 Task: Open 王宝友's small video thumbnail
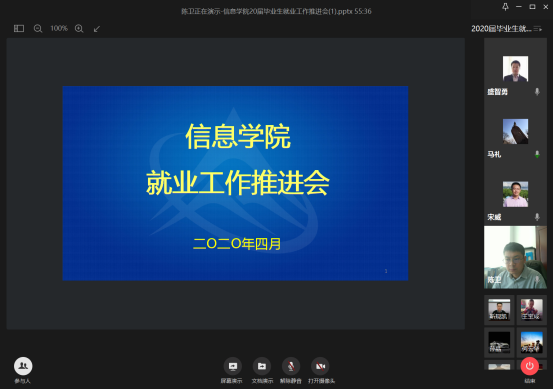pos(531,310)
